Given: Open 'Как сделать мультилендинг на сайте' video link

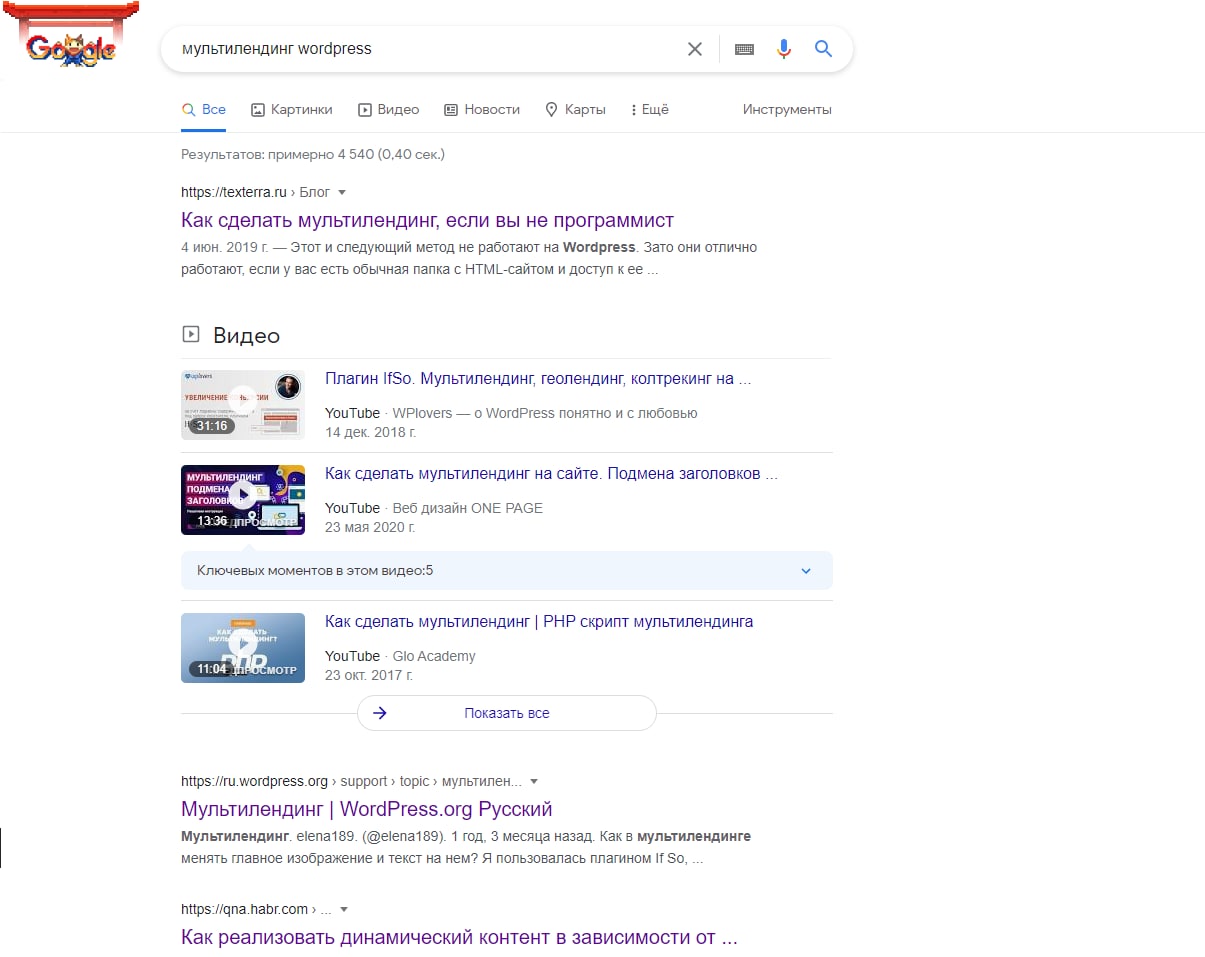Looking at the screenshot, I should point(551,474).
